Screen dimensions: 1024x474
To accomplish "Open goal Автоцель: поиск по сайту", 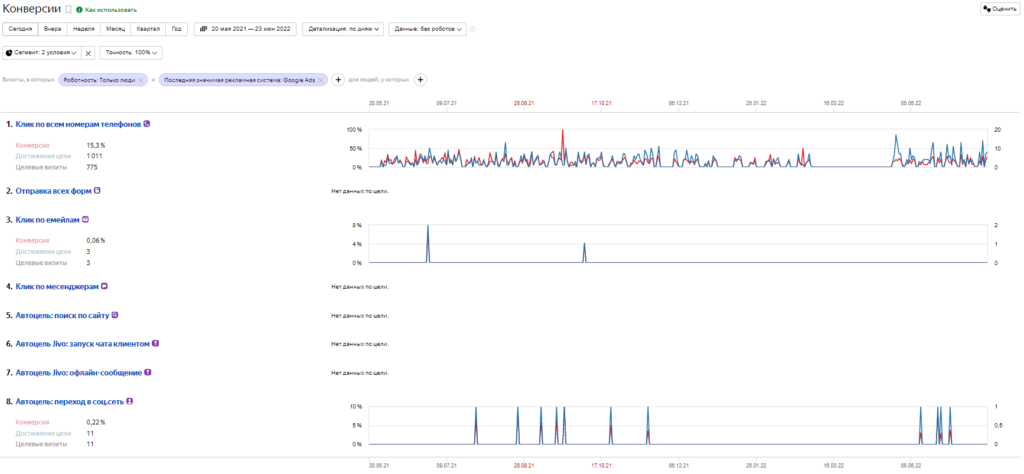I will (x=63, y=315).
